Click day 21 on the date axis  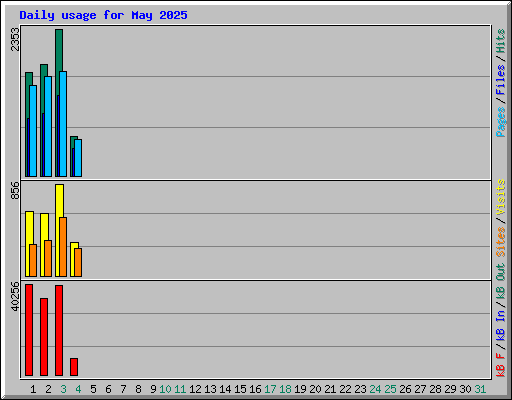point(330,389)
